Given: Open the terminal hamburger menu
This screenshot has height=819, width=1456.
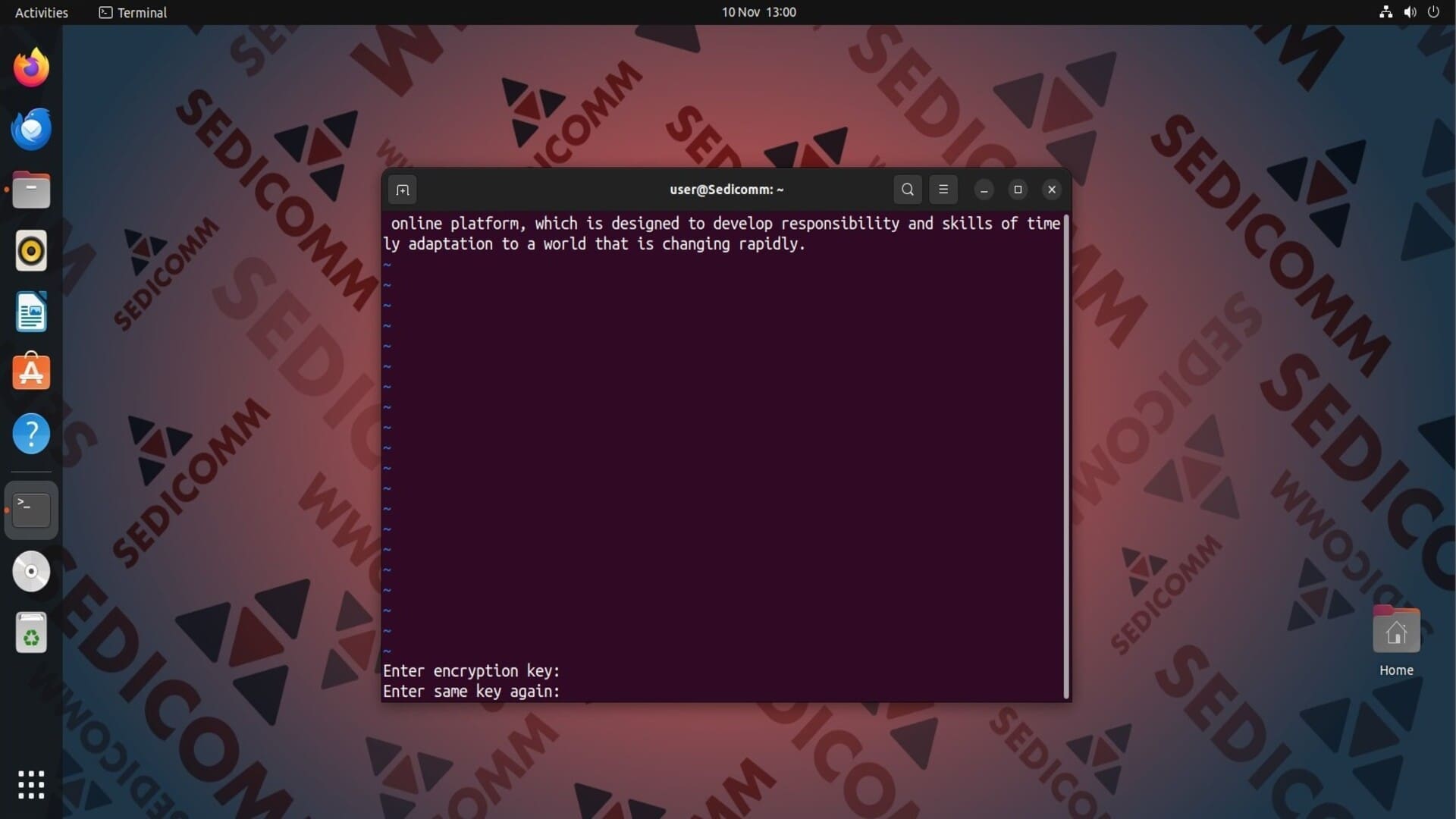Looking at the screenshot, I should pos(943,190).
